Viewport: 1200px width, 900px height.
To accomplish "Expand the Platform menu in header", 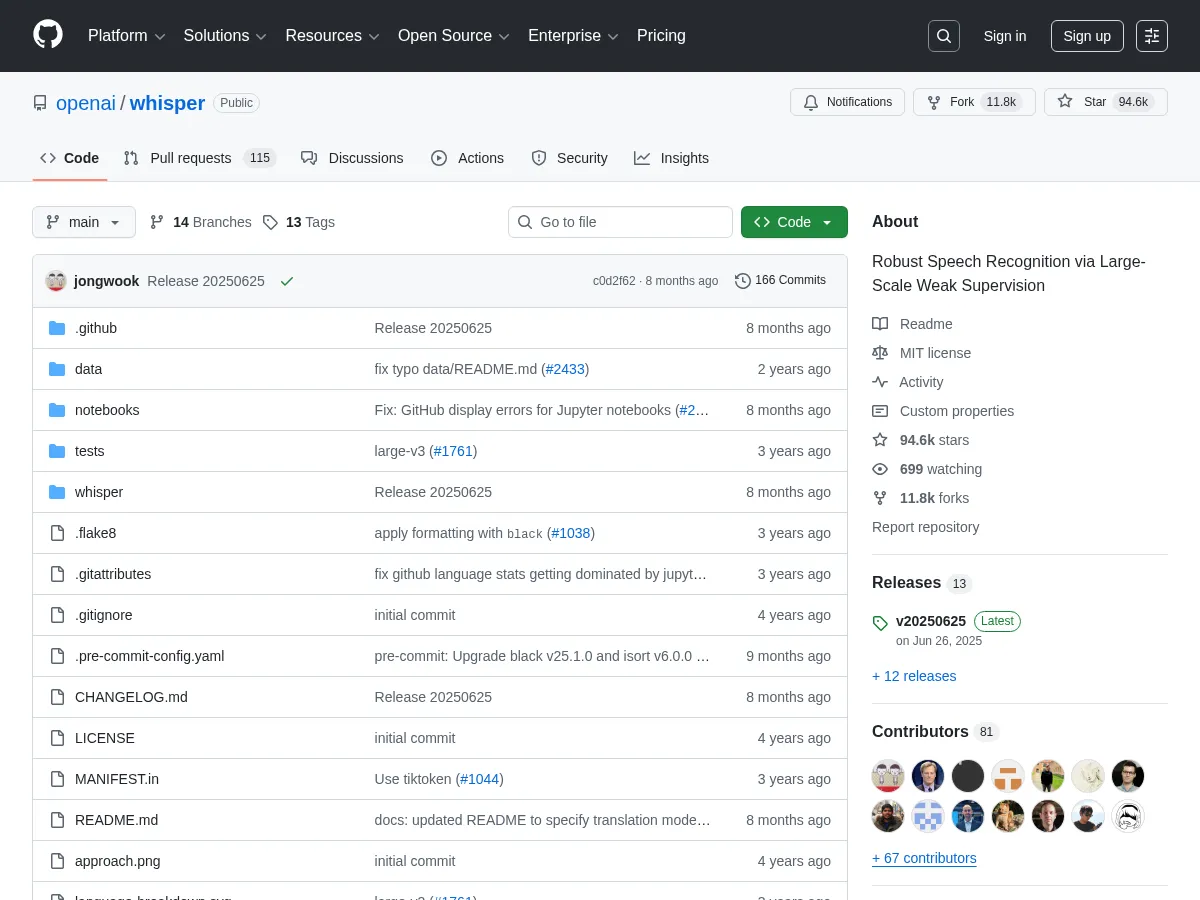I will 126,36.
